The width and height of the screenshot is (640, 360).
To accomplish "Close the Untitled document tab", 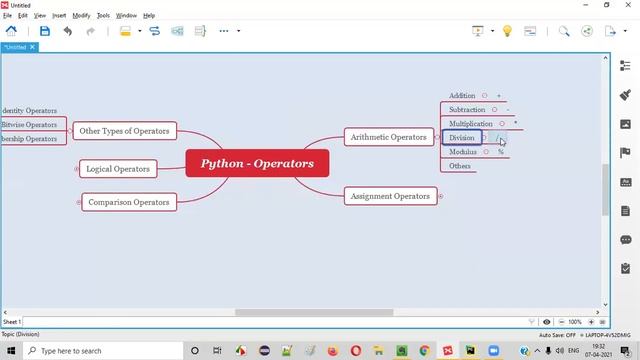I will (32, 47).
